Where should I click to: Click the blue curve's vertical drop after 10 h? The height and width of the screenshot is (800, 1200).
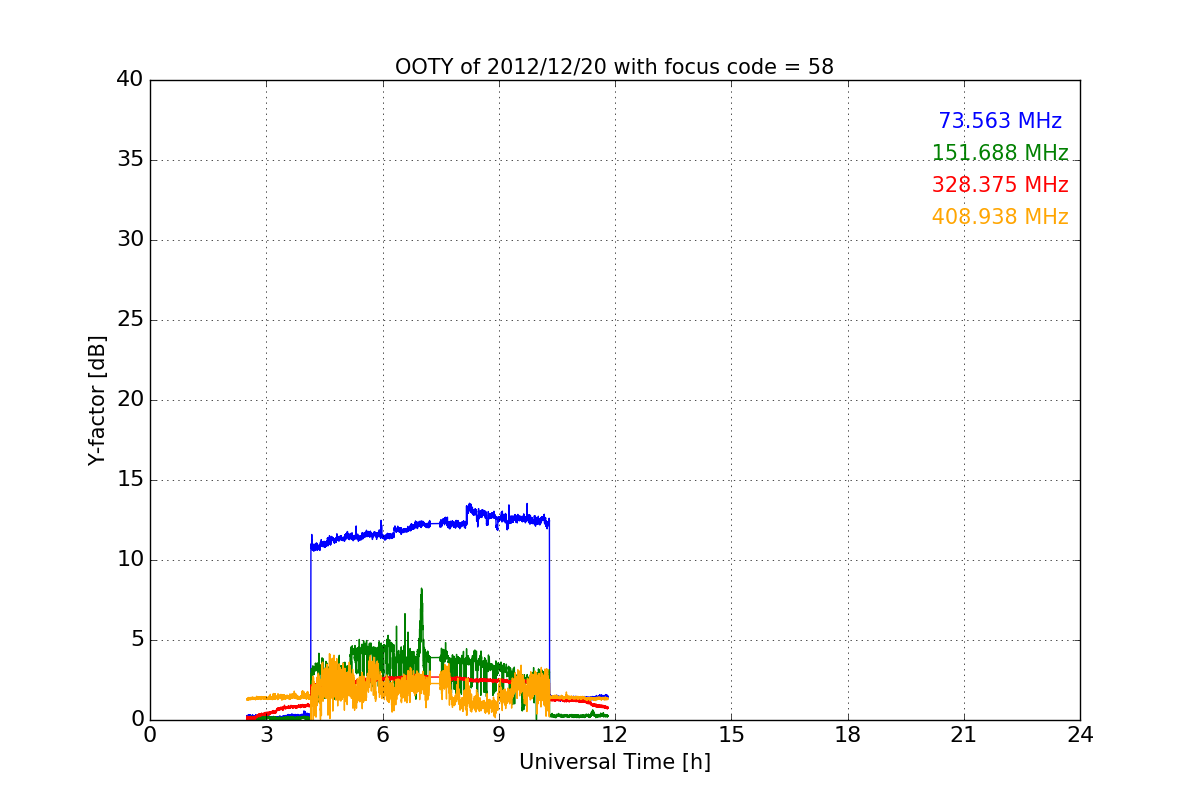click(550, 610)
